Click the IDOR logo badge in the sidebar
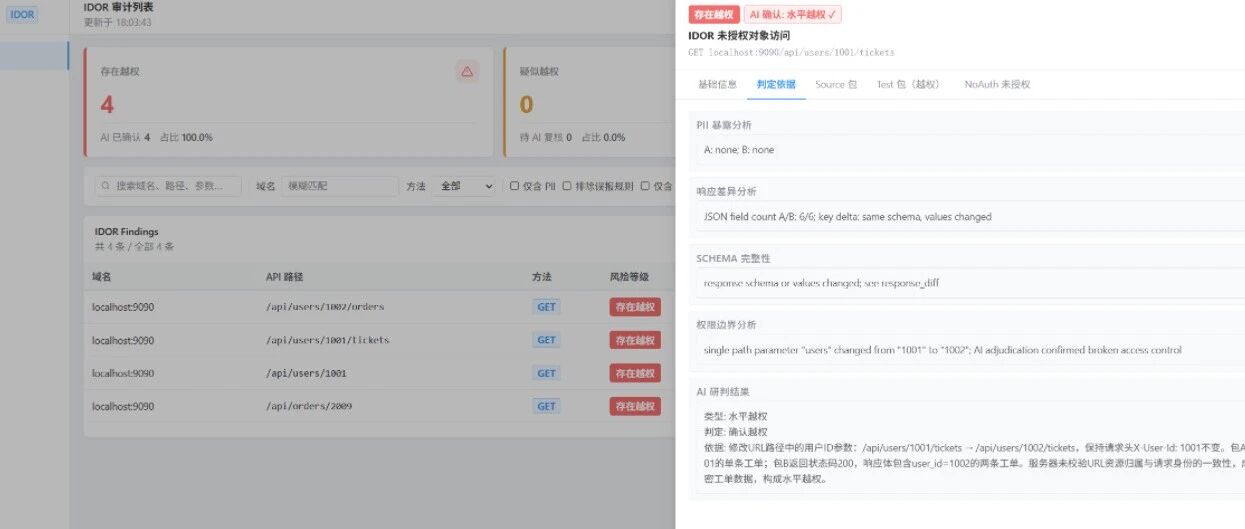 pyautogui.click(x=22, y=14)
